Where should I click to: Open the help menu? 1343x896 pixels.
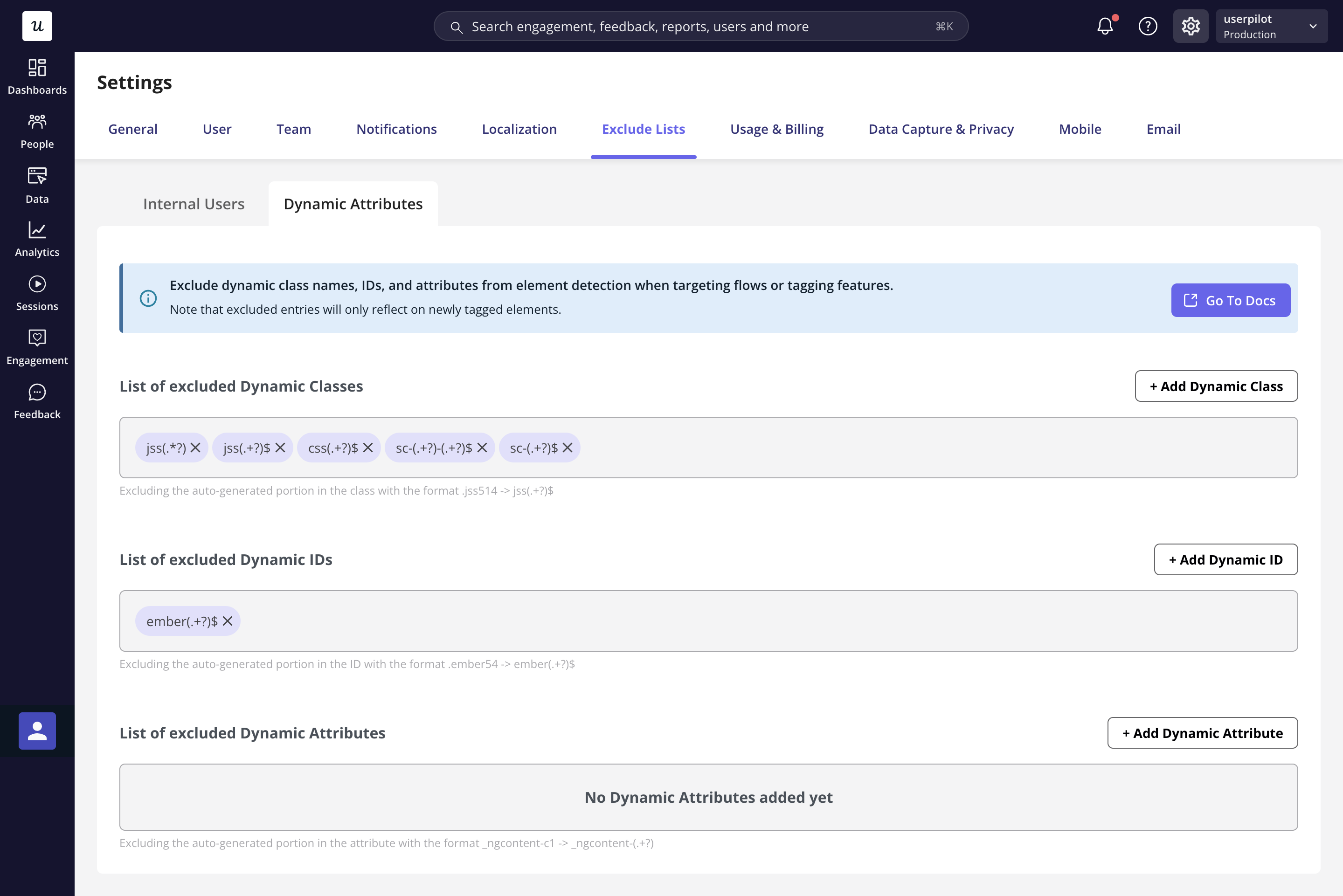point(1148,26)
